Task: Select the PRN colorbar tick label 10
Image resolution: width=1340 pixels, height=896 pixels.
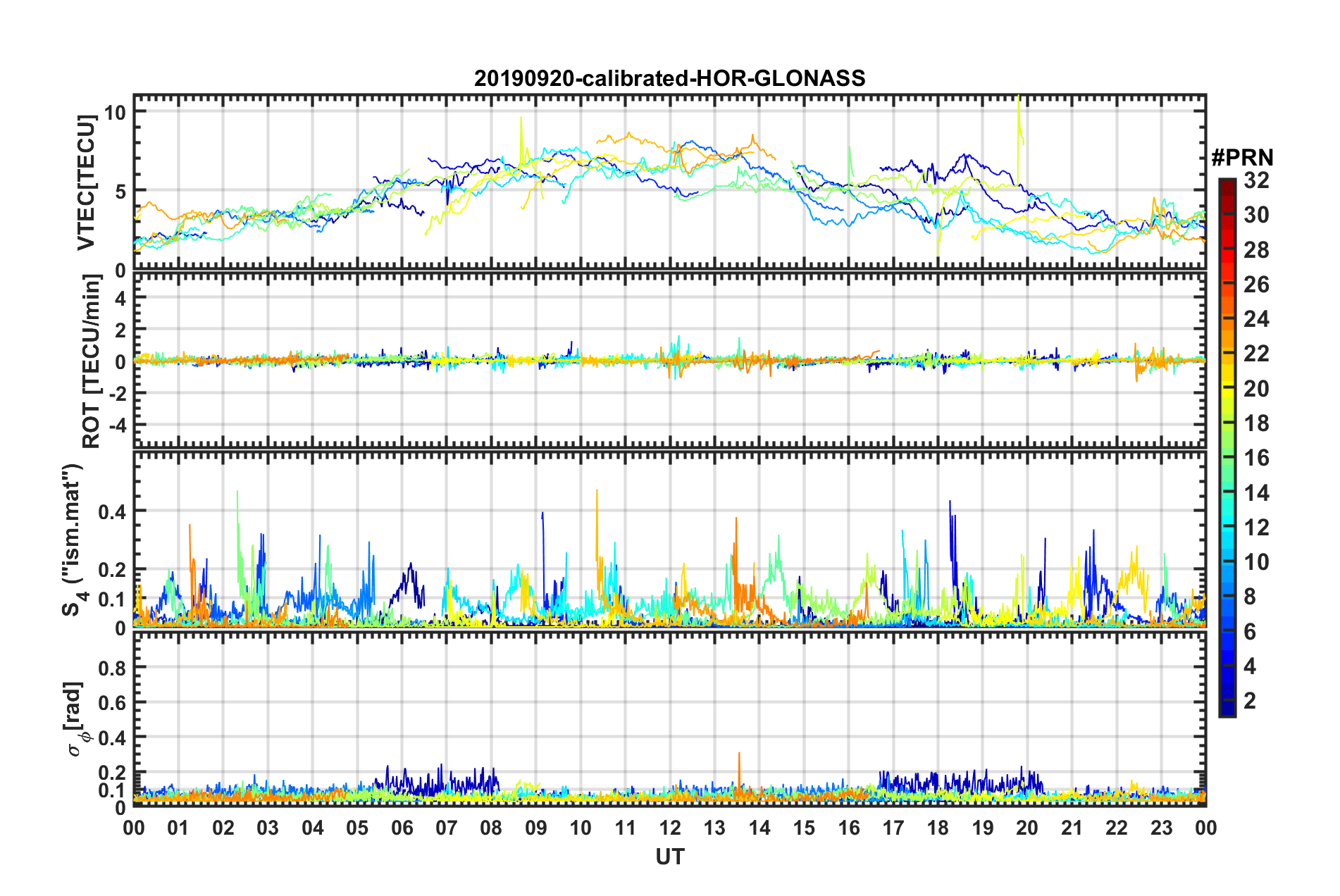Action: [x=1256, y=562]
